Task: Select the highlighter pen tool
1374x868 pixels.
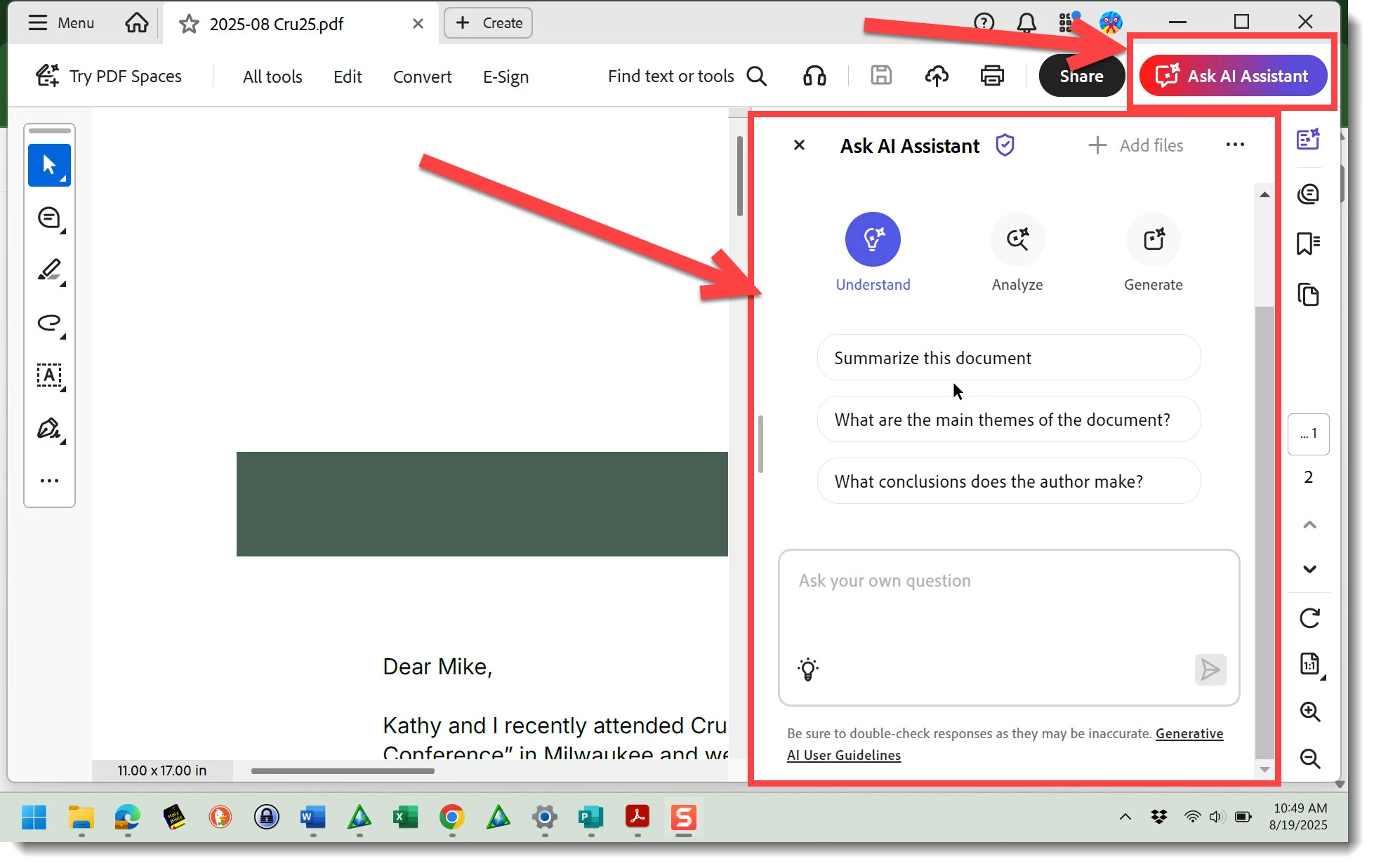Action: click(49, 270)
